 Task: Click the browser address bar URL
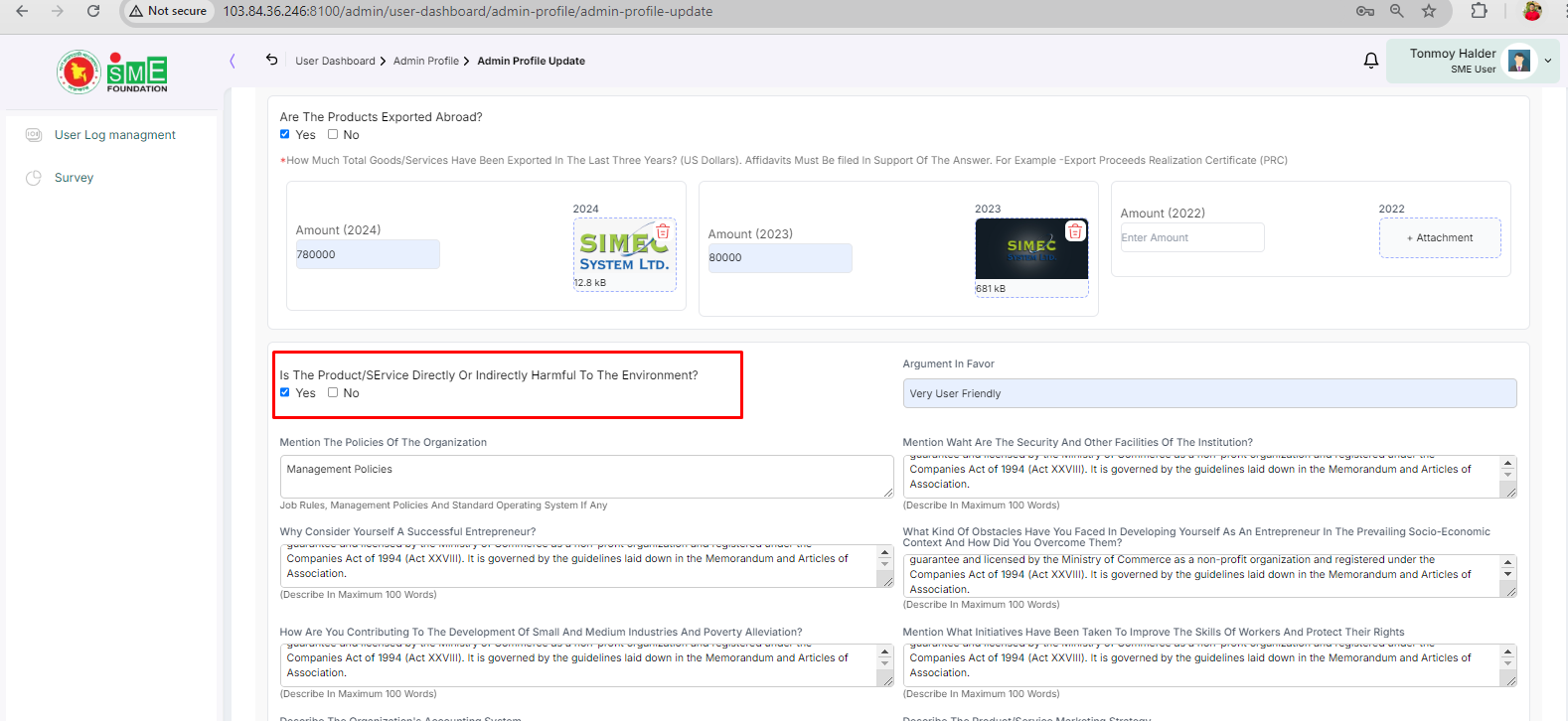click(467, 11)
